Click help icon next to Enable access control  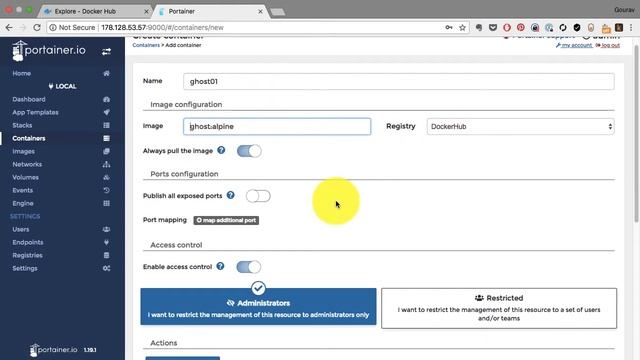[220, 266]
